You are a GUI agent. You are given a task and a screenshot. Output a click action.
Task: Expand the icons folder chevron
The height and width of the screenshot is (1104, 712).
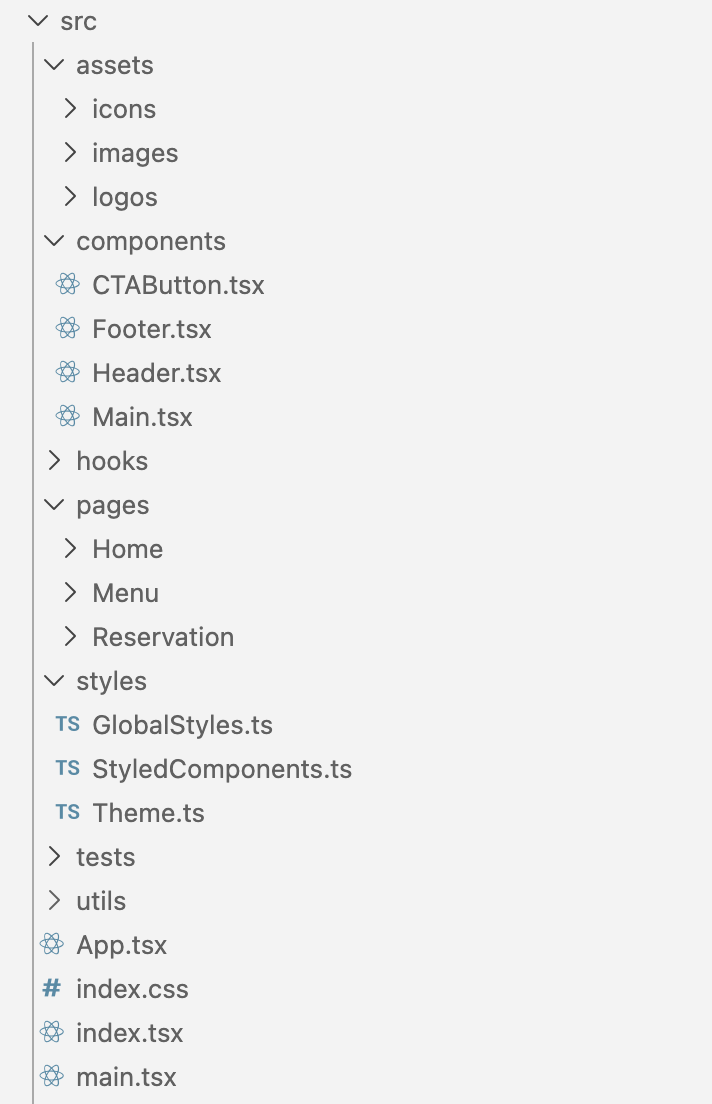pos(70,109)
